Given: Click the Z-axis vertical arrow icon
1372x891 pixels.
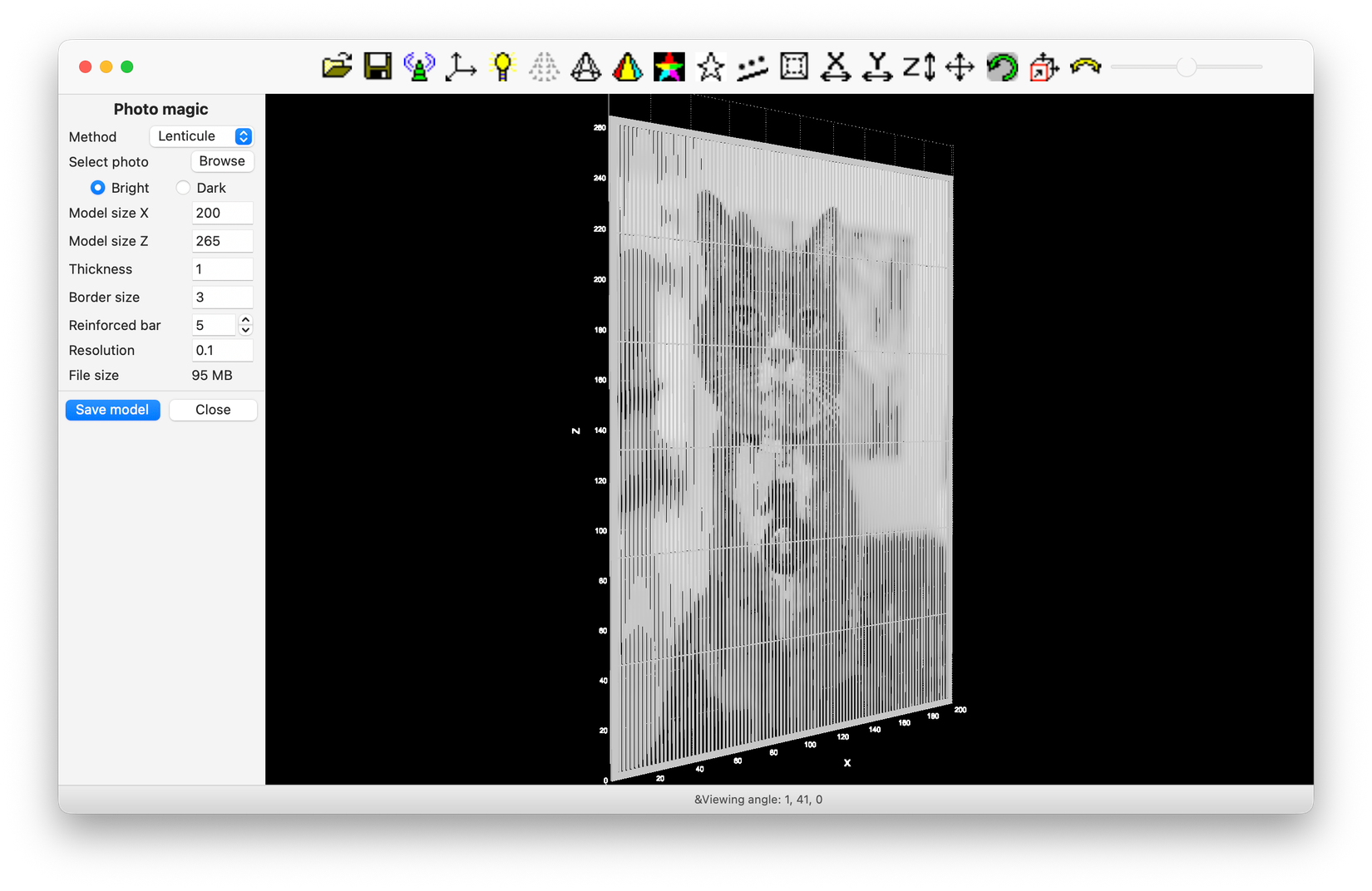Looking at the screenshot, I should coord(919,66).
